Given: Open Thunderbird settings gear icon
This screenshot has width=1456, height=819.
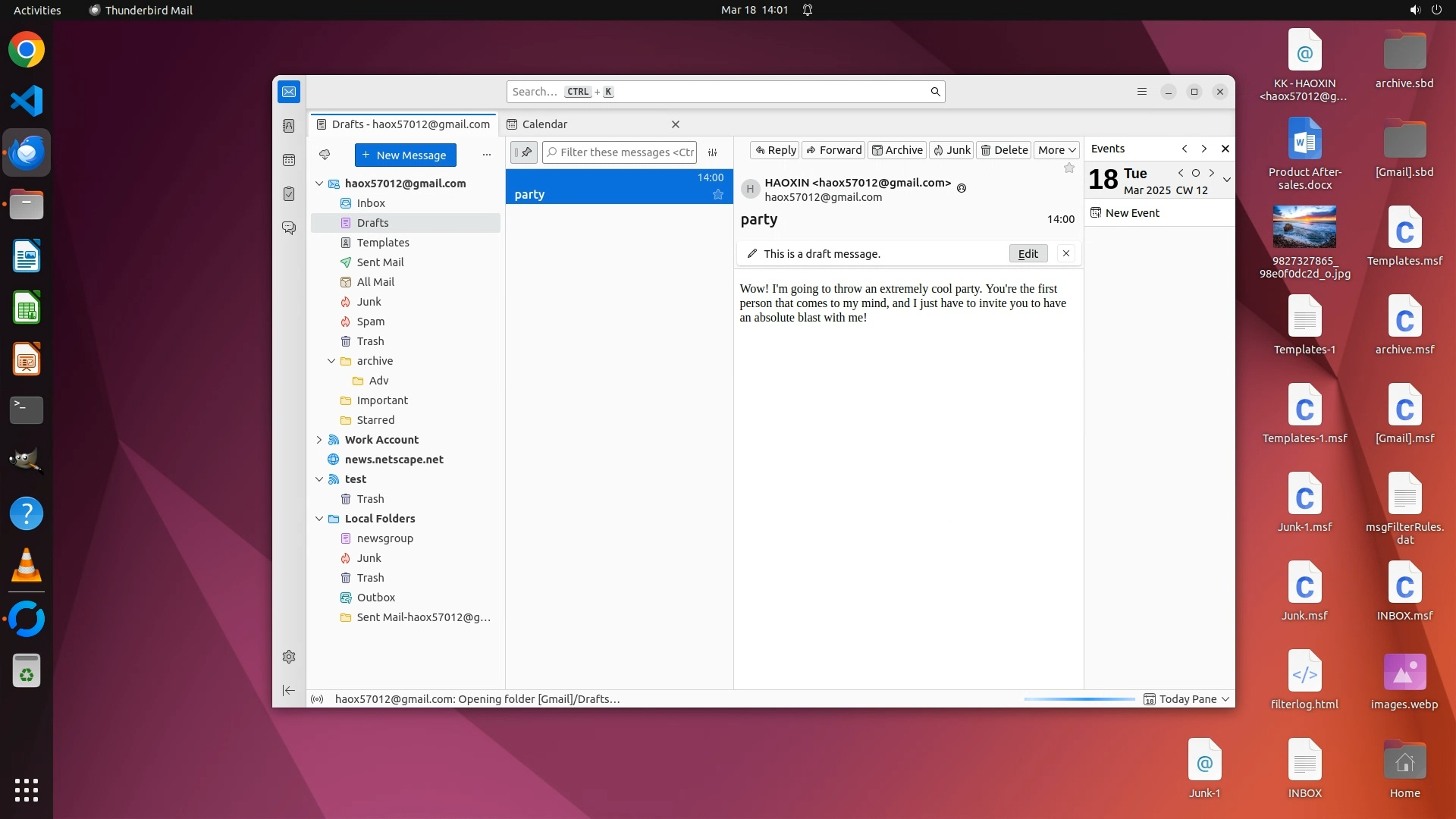Looking at the screenshot, I should coord(289,657).
